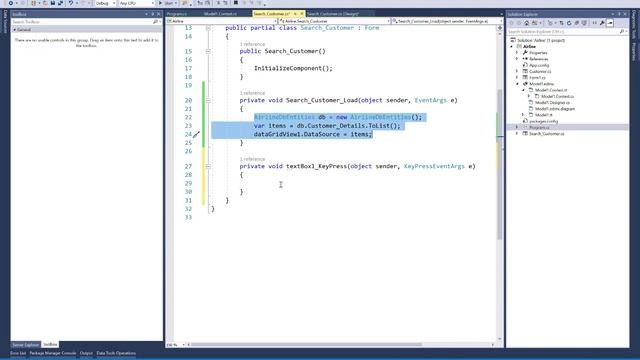Expand the References node
Screen dimensions: 640x360
517,59
